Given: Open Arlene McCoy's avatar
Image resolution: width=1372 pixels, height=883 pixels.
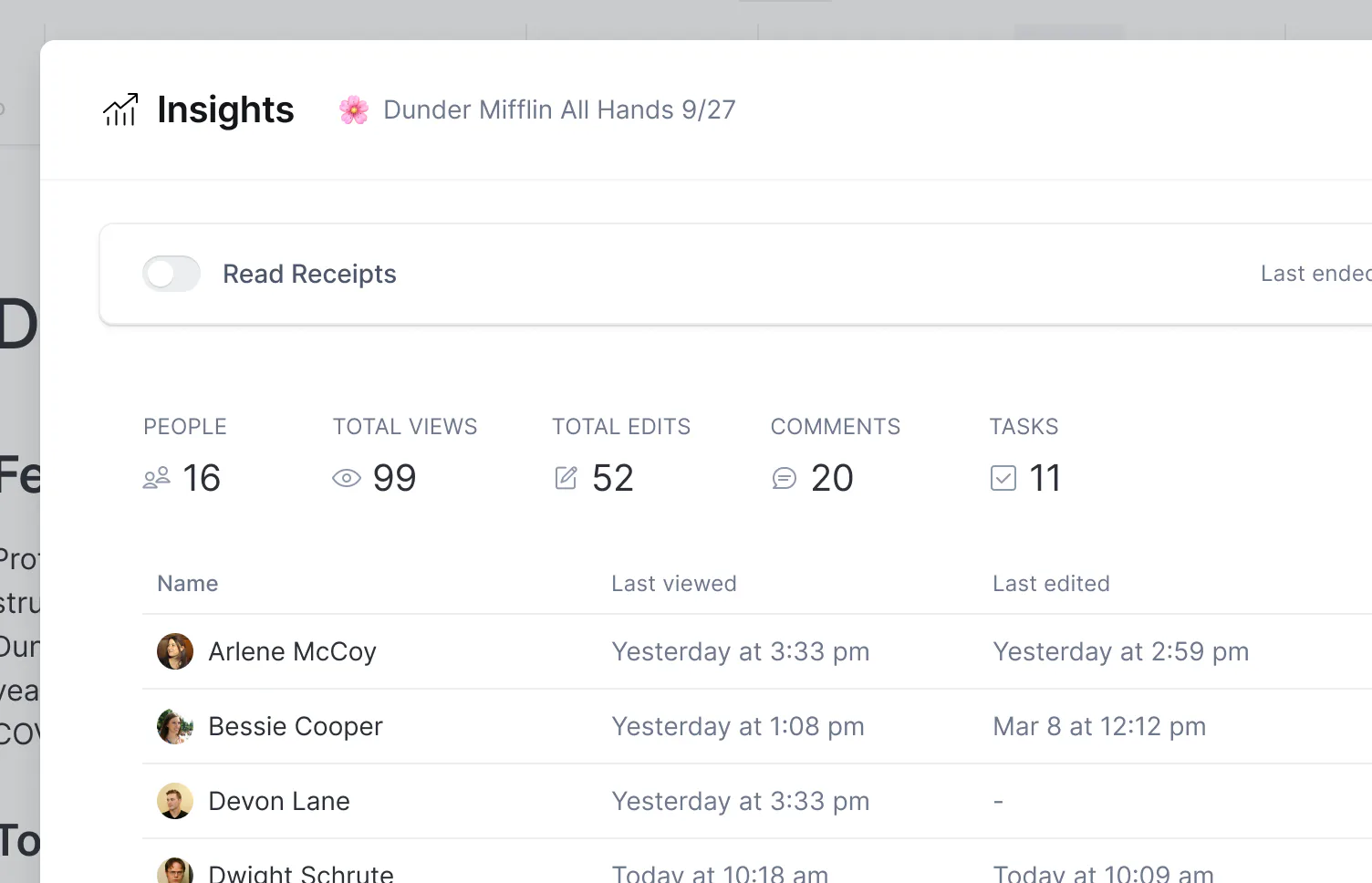Looking at the screenshot, I should 175,651.
